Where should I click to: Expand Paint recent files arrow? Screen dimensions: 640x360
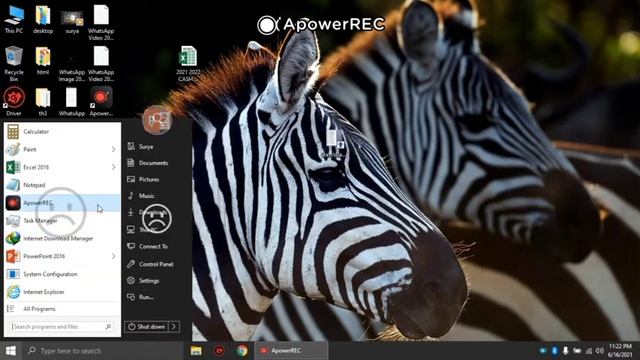coord(113,149)
